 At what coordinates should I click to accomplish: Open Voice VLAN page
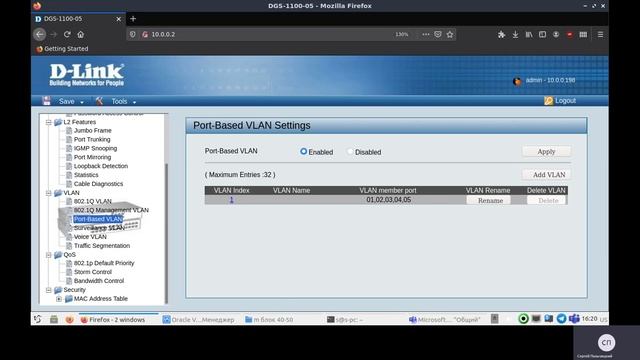[x=90, y=237]
